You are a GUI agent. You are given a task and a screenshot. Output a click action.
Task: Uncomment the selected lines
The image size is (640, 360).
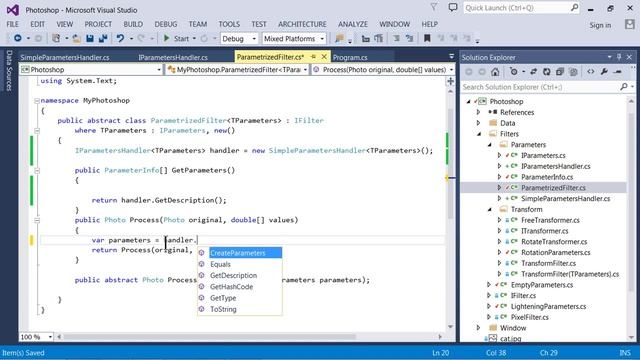click(409, 38)
